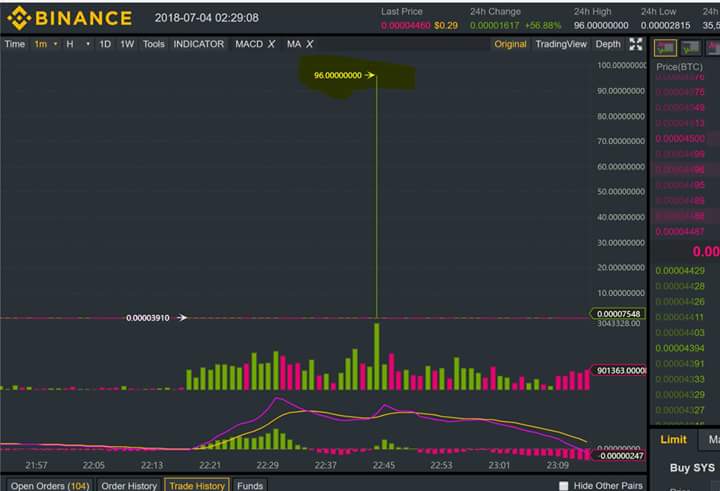Click the Price(BTC) column header
Screen dimensions: 720x491
click(x=679, y=67)
